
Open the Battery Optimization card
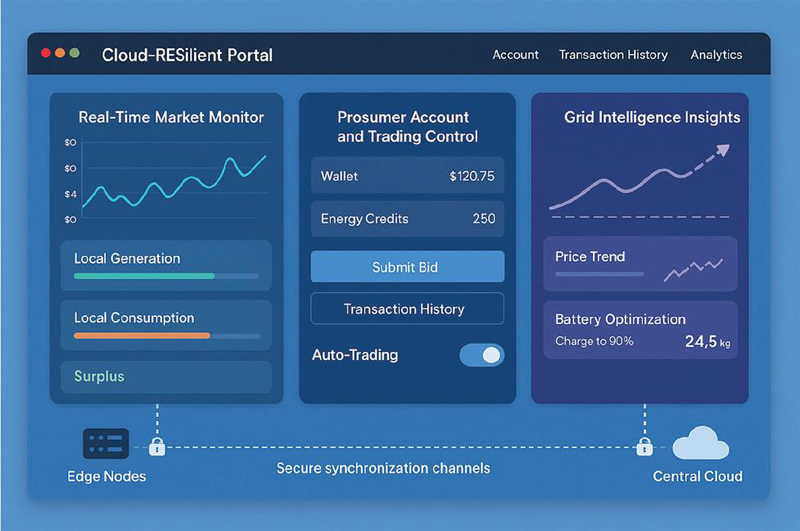(640, 330)
